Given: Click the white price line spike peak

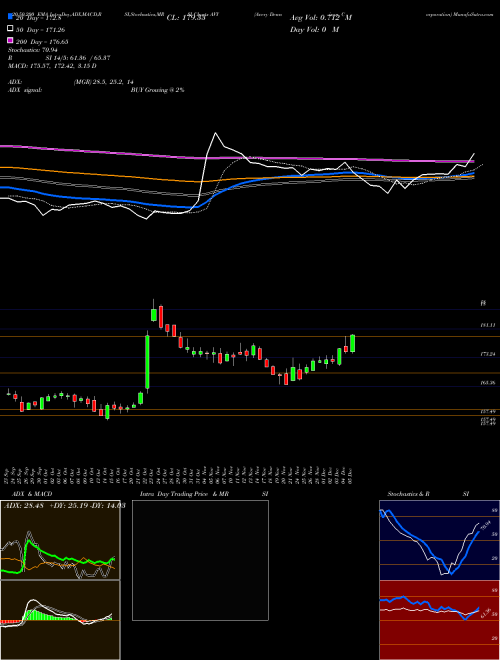Looking at the screenshot, I should [216, 133].
